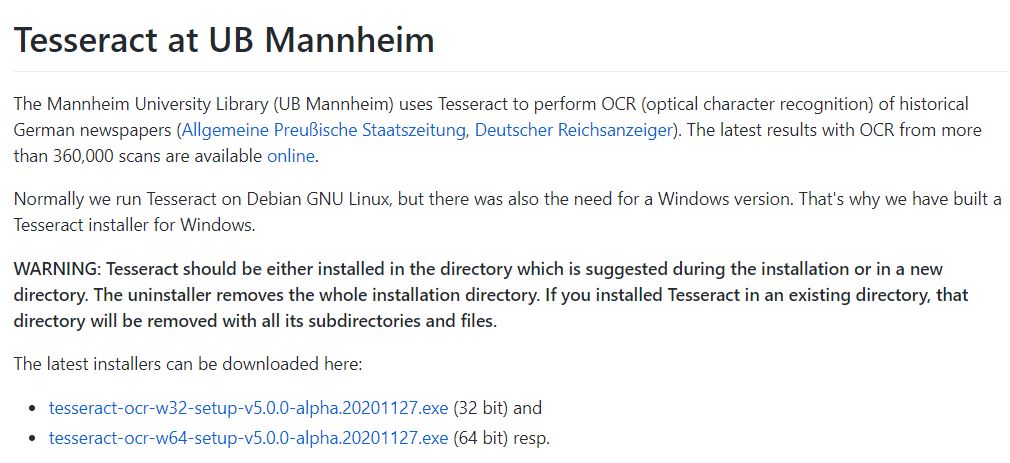Image resolution: width=1010 pixels, height=463 pixels.
Task: Click the bold word 'WARNING:'
Action: coord(57,270)
